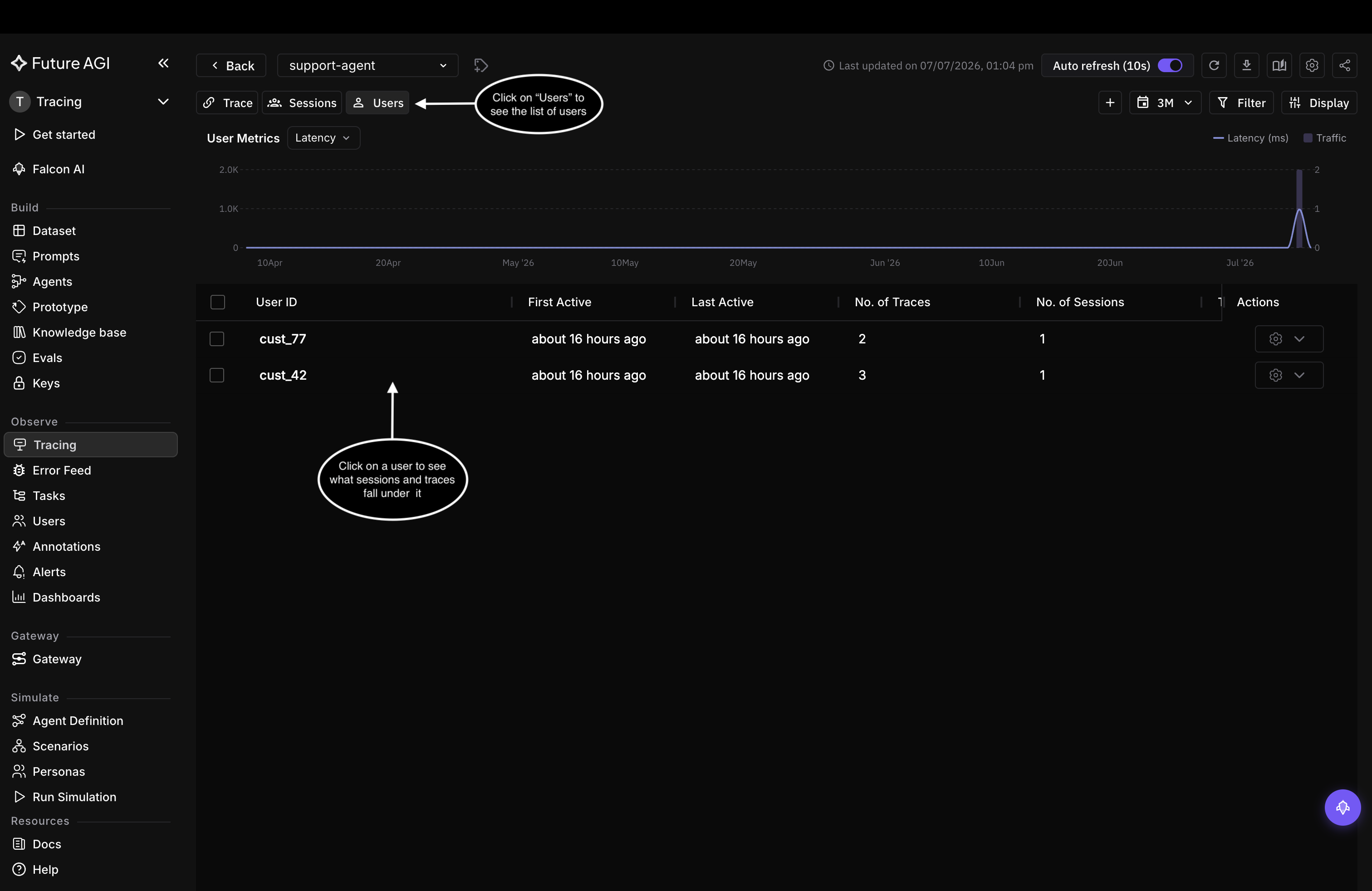The image size is (1372, 891).
Task: Sort by the User ID column header
Action: tap(276, 302)
